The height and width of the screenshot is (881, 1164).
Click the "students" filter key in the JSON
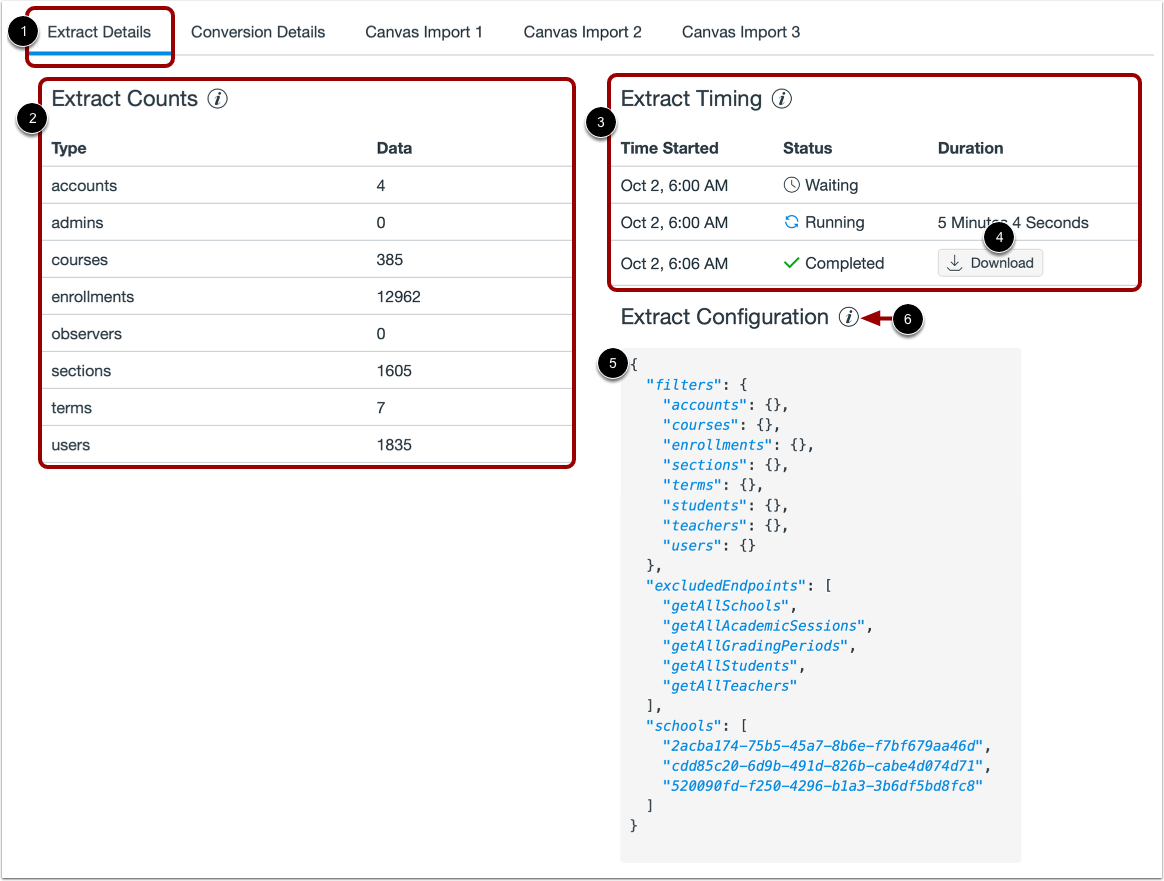coord(704,505)
